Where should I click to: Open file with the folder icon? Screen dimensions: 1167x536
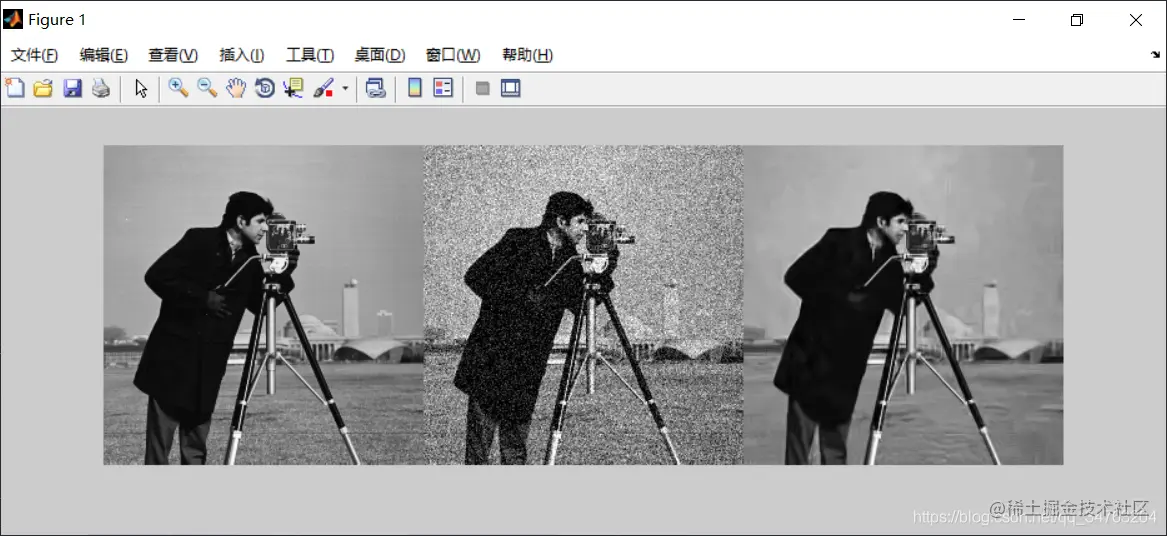[x=43, y=89]
